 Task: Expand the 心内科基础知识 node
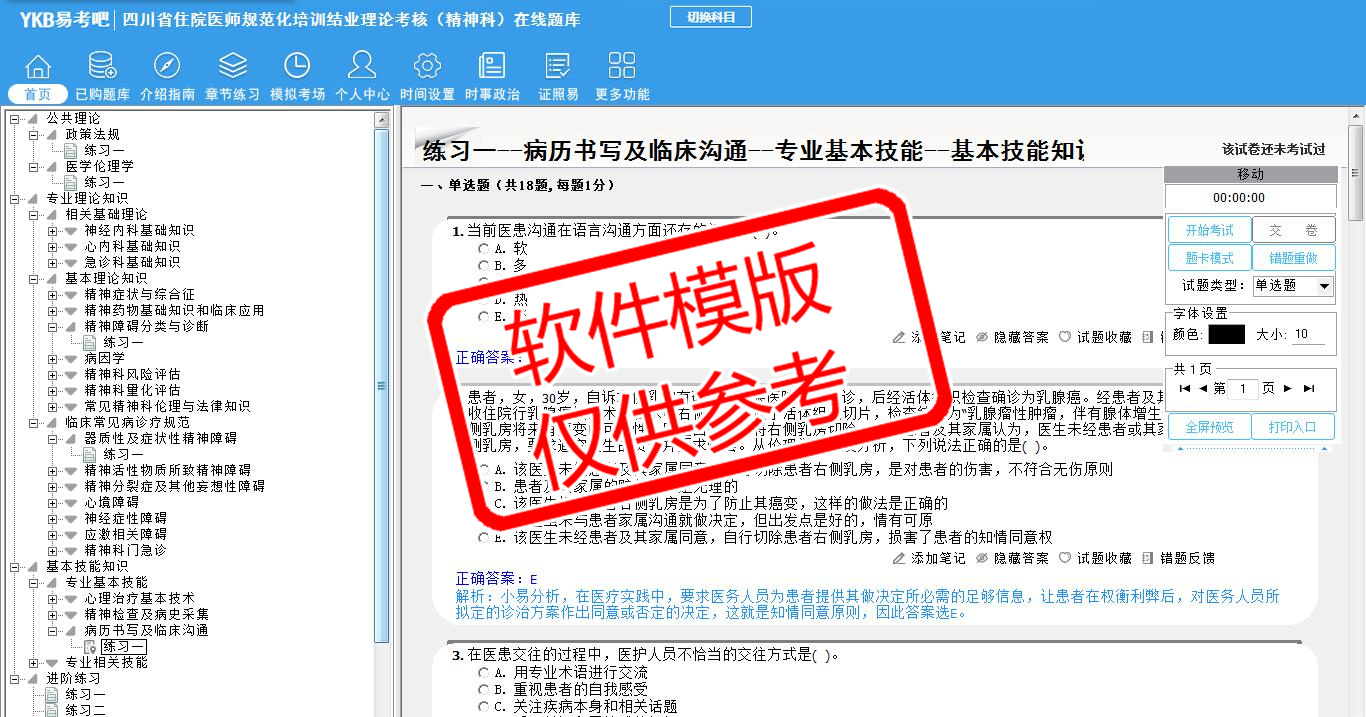[53, 247]
